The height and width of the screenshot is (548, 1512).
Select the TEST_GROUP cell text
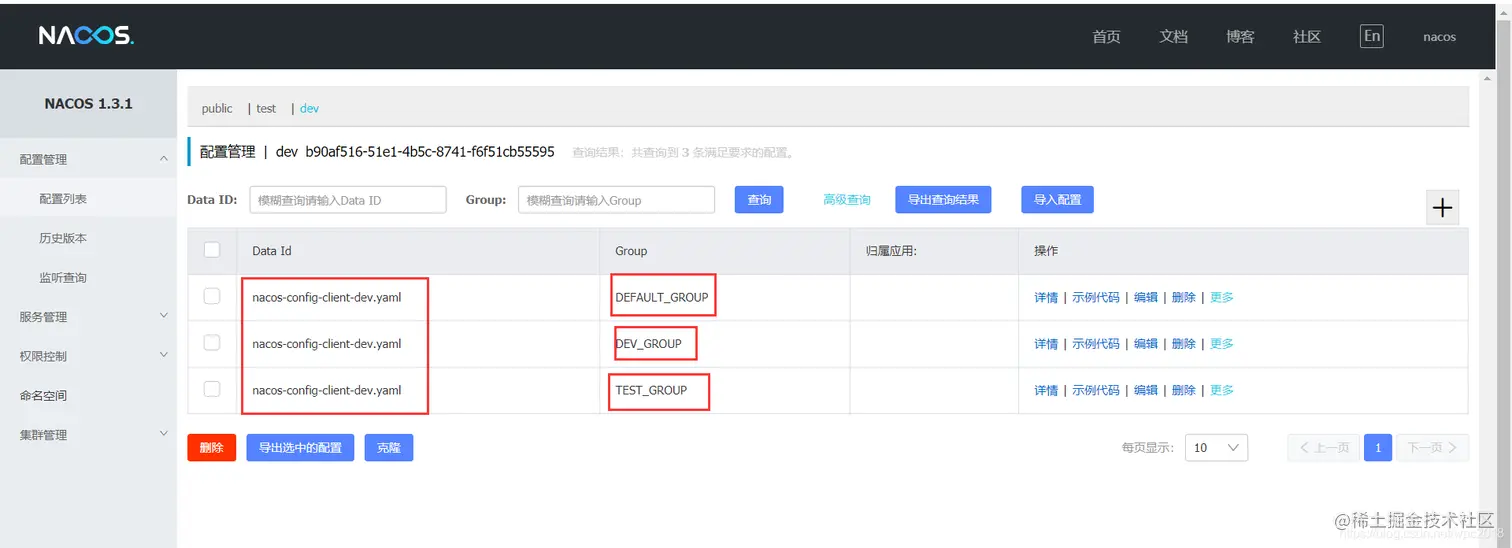[651, 390]
